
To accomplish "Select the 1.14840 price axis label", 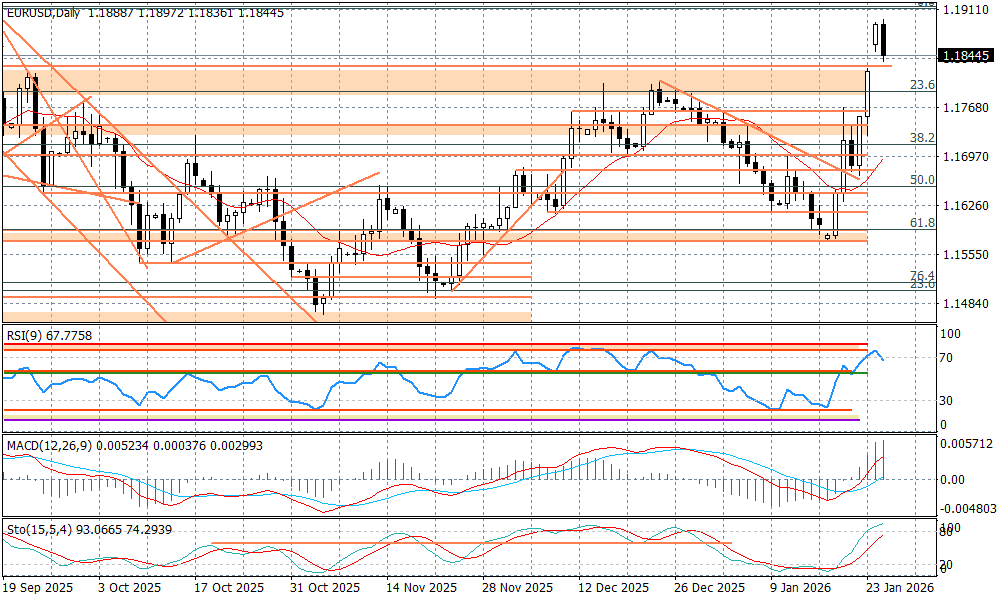I will [965, 304].
